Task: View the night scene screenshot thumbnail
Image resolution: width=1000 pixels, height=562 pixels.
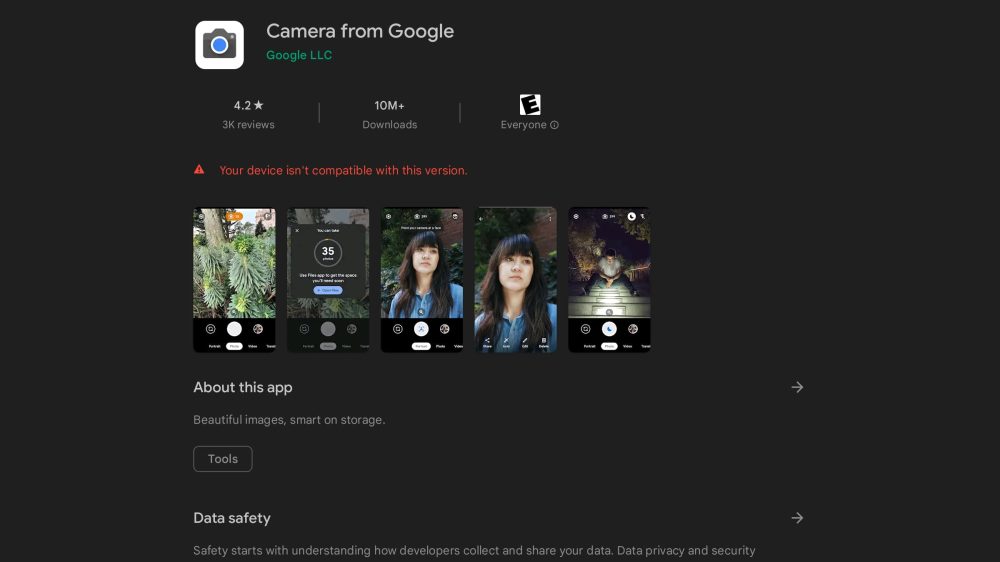Action: 609,280
